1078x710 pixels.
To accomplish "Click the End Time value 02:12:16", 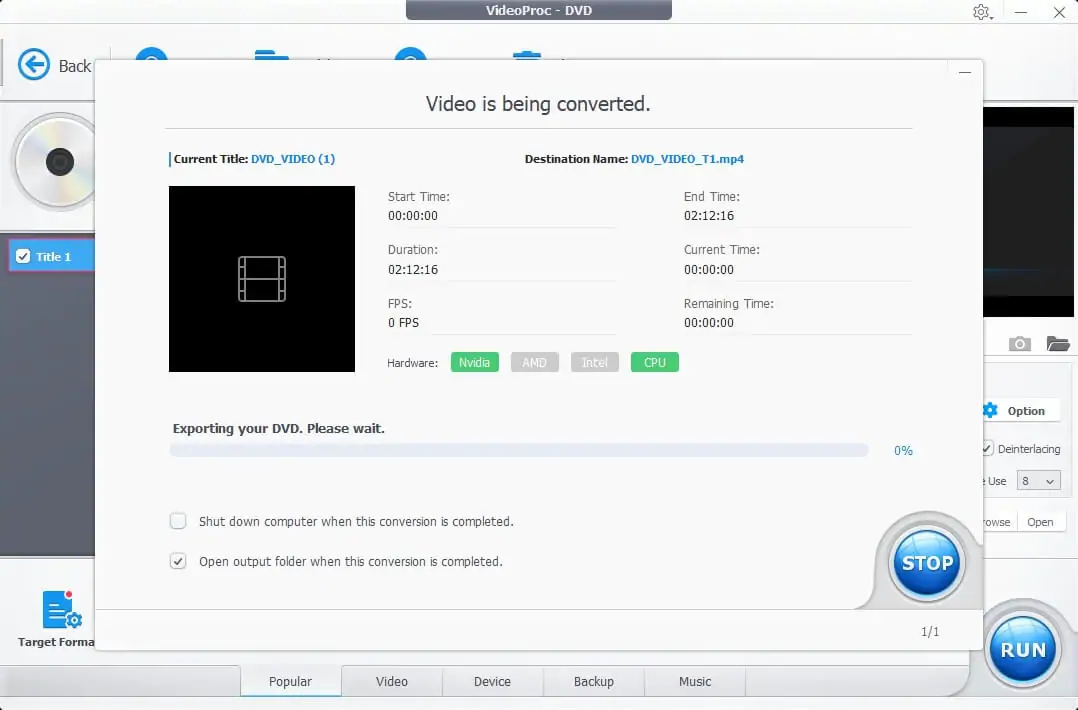I will [709, 216].
